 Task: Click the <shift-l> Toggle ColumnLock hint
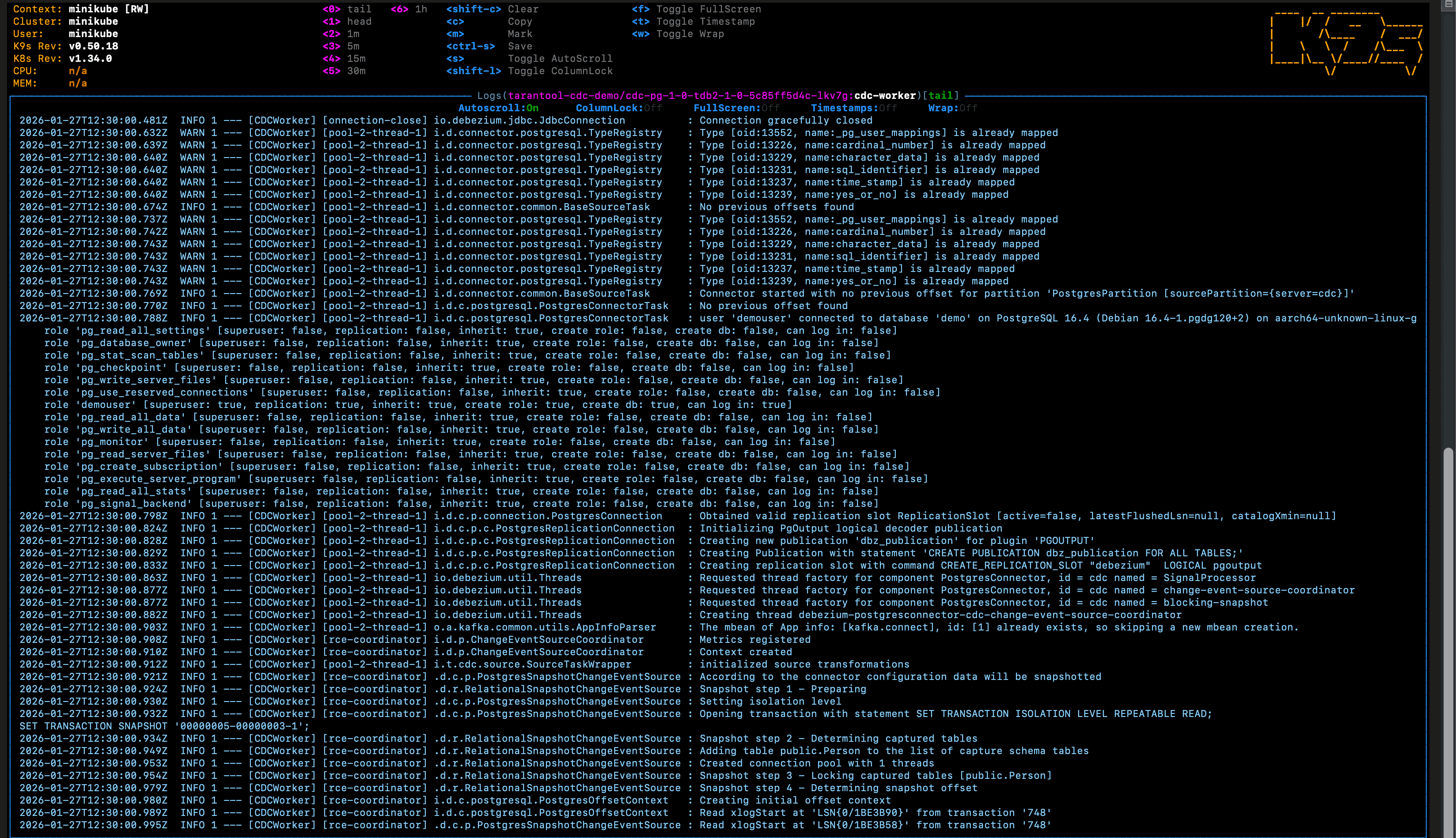click(530, 71)
